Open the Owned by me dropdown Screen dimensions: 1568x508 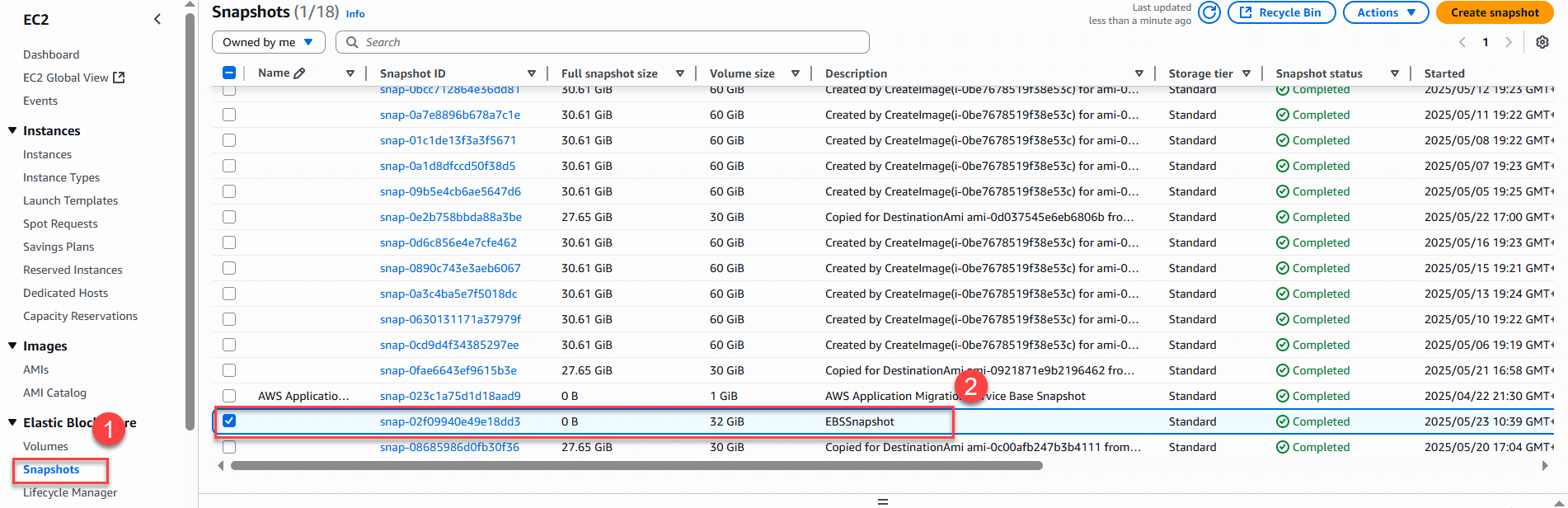click(268, 42)
